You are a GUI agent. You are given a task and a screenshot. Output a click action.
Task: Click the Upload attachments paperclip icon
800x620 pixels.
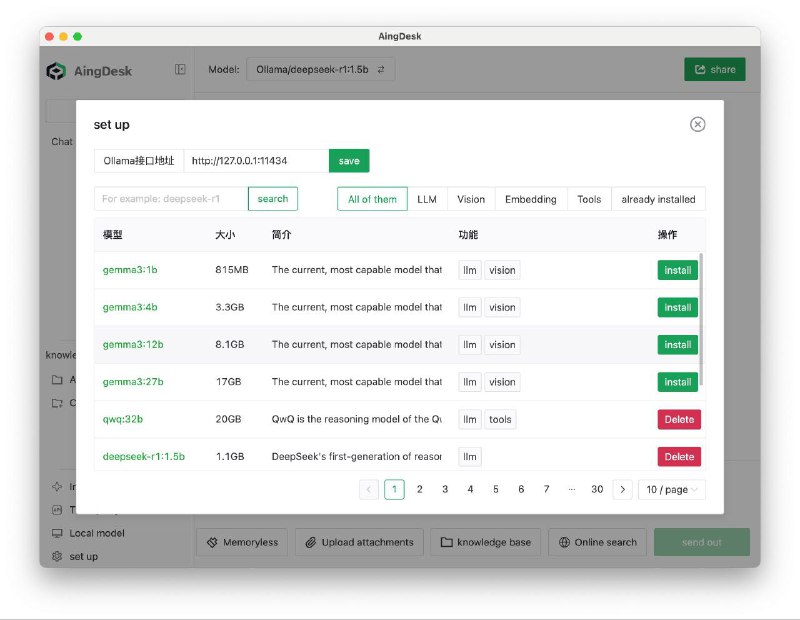pyautogui.click(x=311, y=542)
